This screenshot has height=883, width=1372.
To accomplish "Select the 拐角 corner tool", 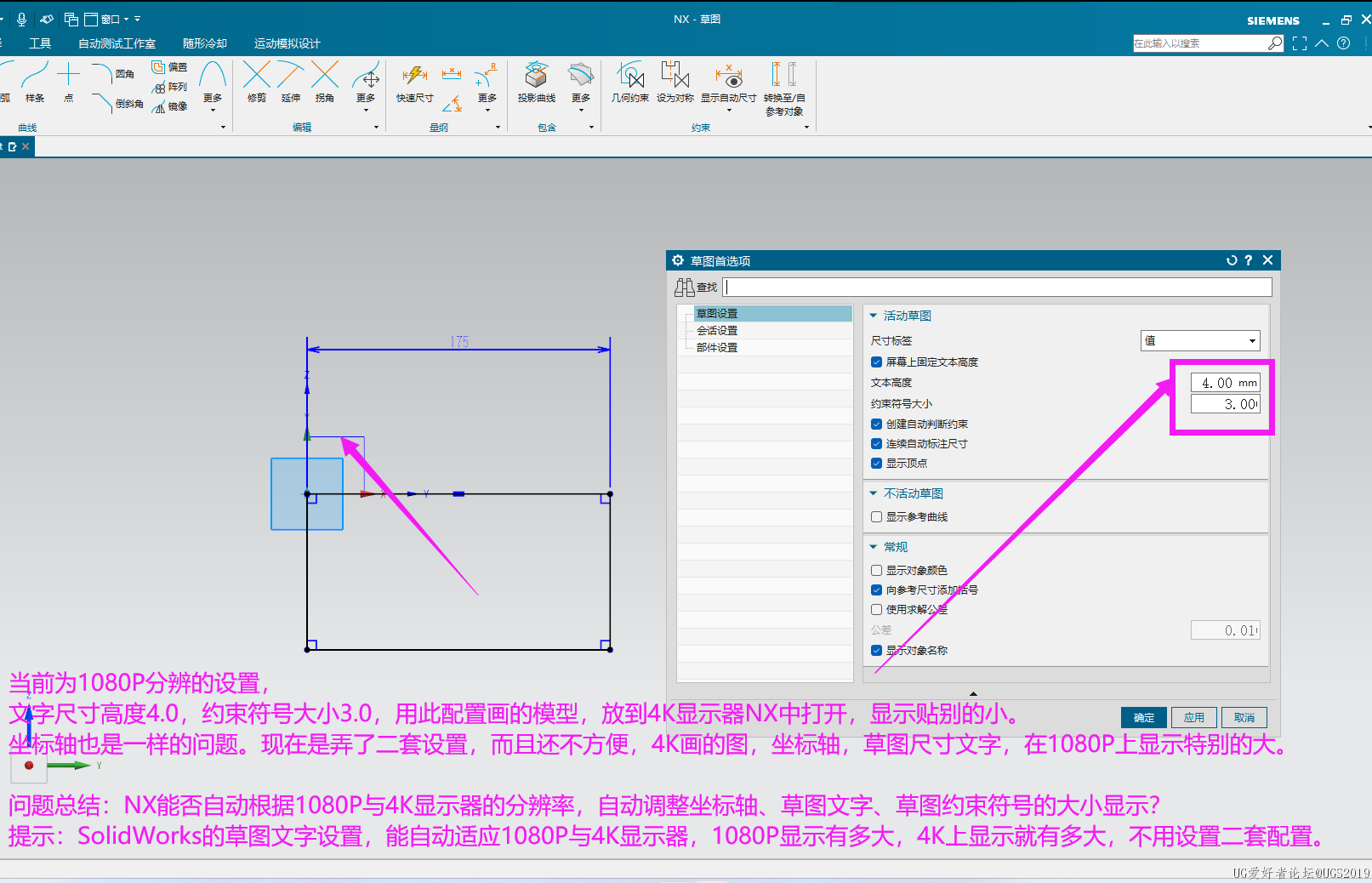I will coord(325,83).
